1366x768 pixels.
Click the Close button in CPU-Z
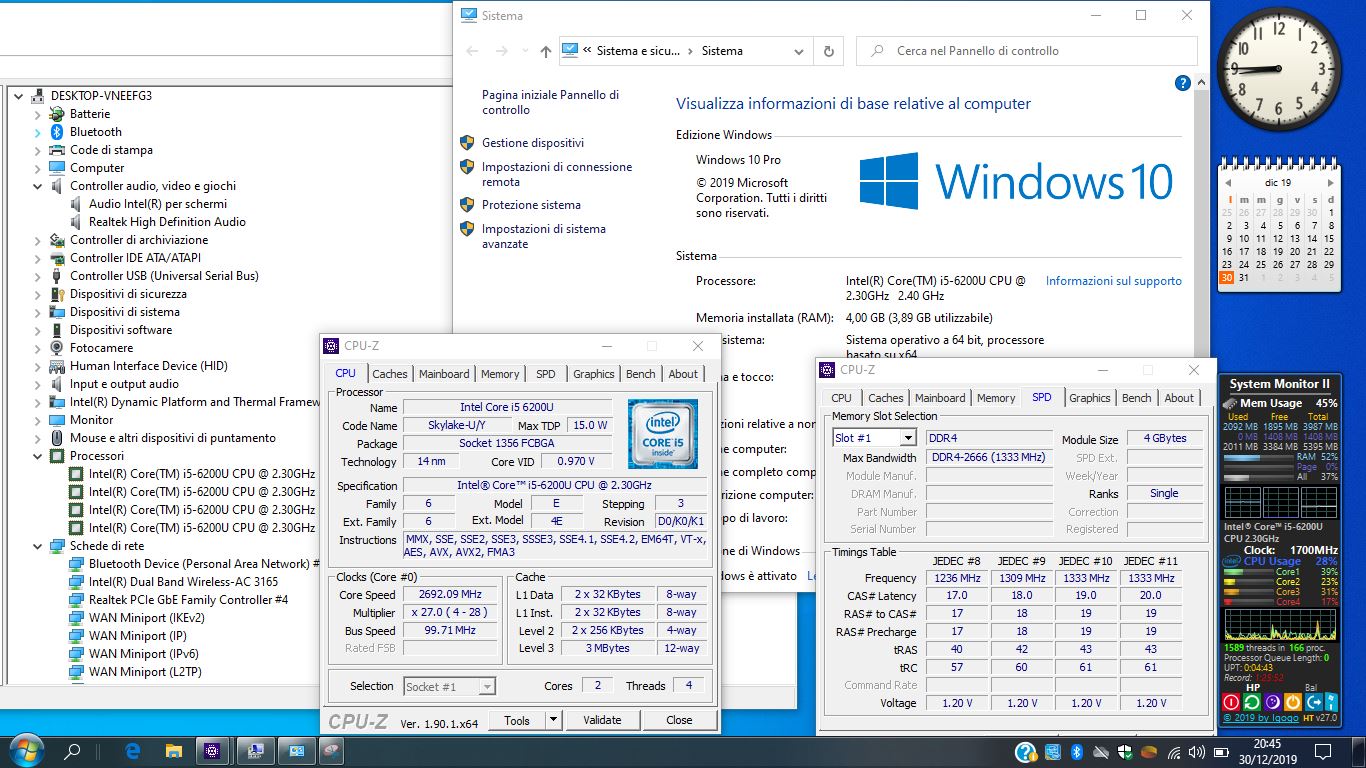point(679,720)
